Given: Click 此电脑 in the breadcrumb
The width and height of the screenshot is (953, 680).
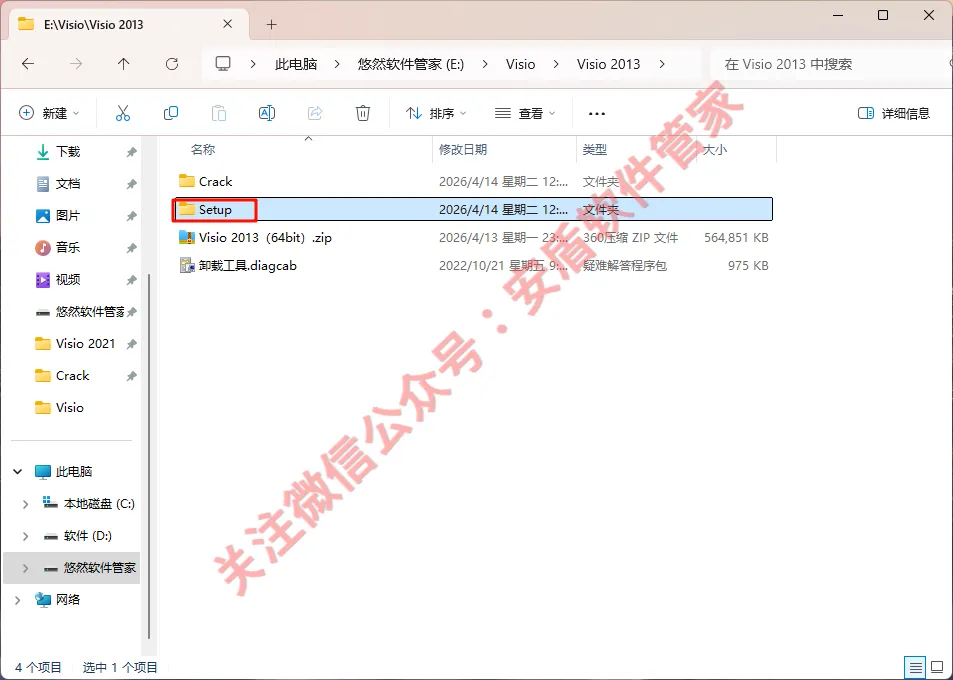Looking at the screenshot, I should (x=296, y=64).
